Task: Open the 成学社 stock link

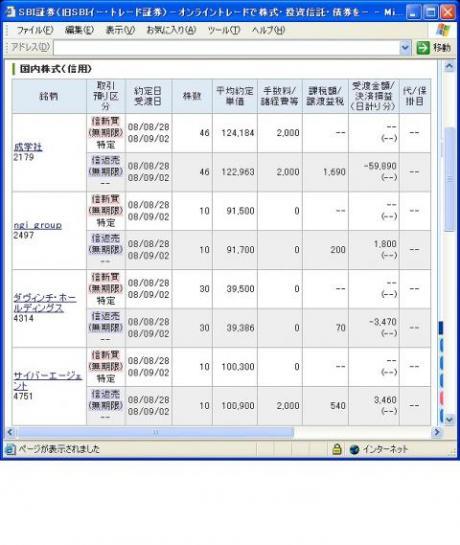Action: 28,147
